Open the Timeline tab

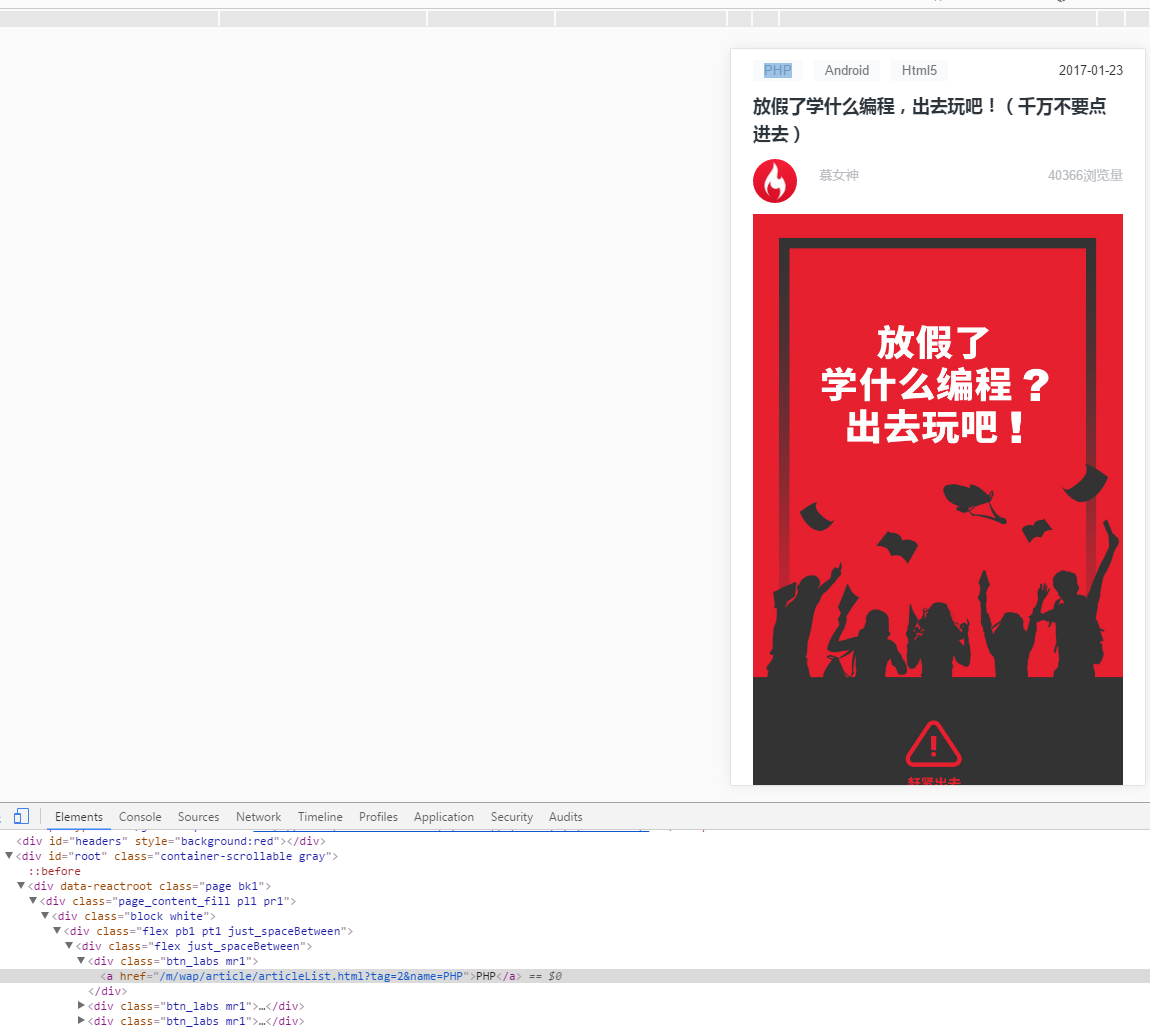[x=320, y=817]
